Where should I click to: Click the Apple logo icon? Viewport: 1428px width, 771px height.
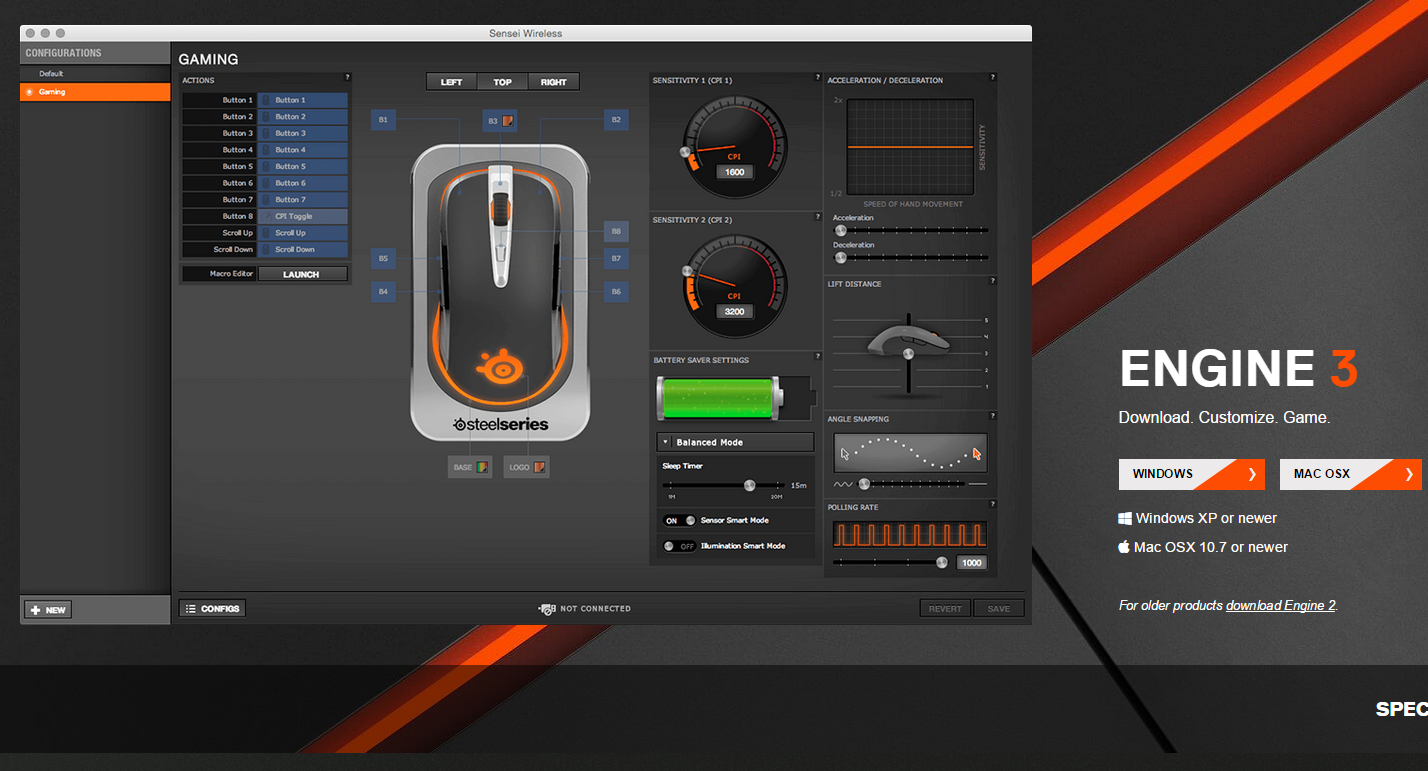pyautogui.click(x=1124, y=546)
